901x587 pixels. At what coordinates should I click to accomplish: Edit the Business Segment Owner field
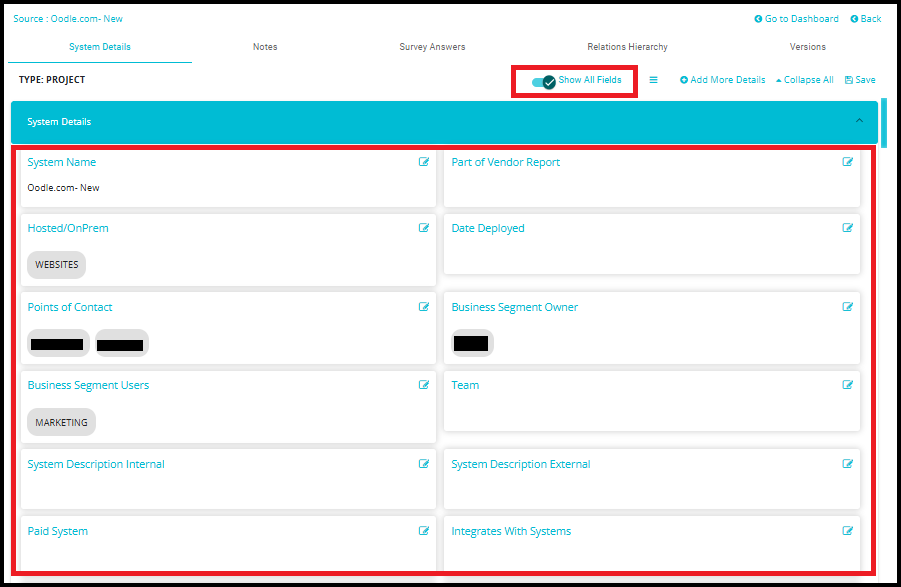pyautogui.click(x=848, y=307)
